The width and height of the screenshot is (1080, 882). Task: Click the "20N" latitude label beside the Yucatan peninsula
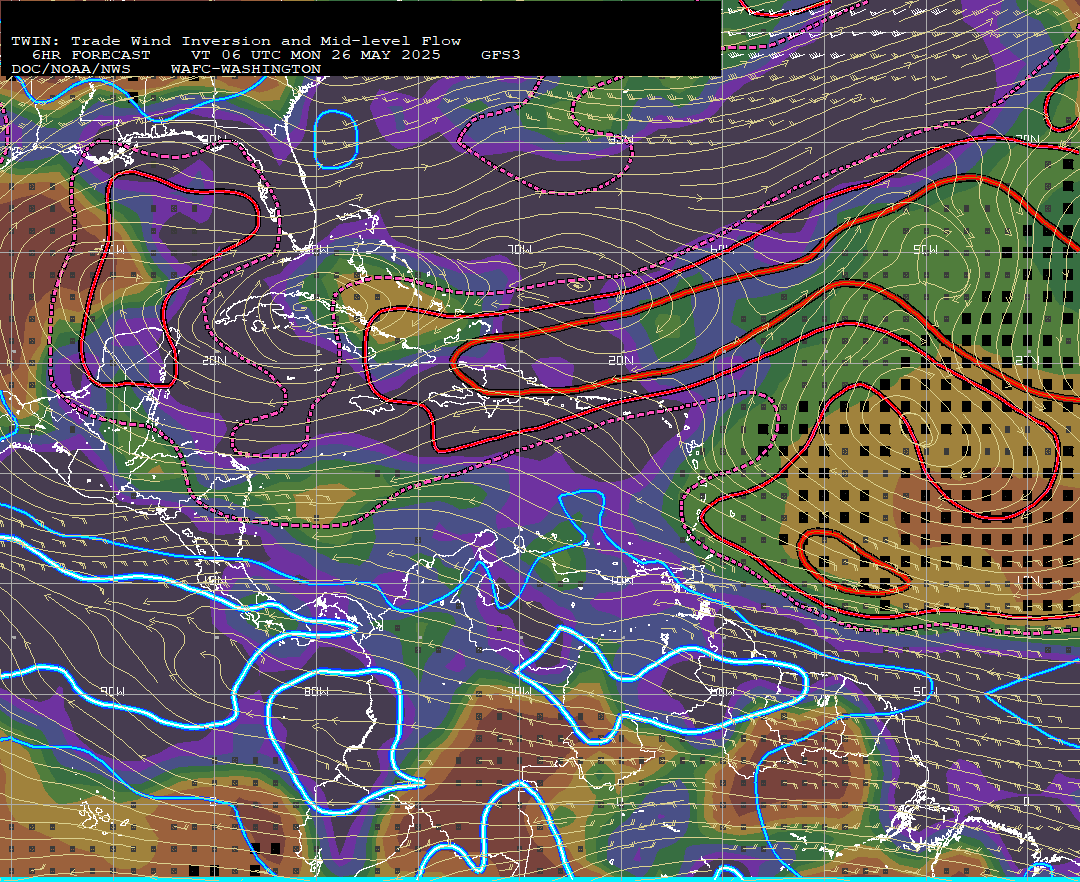click(x=214, y=361)
